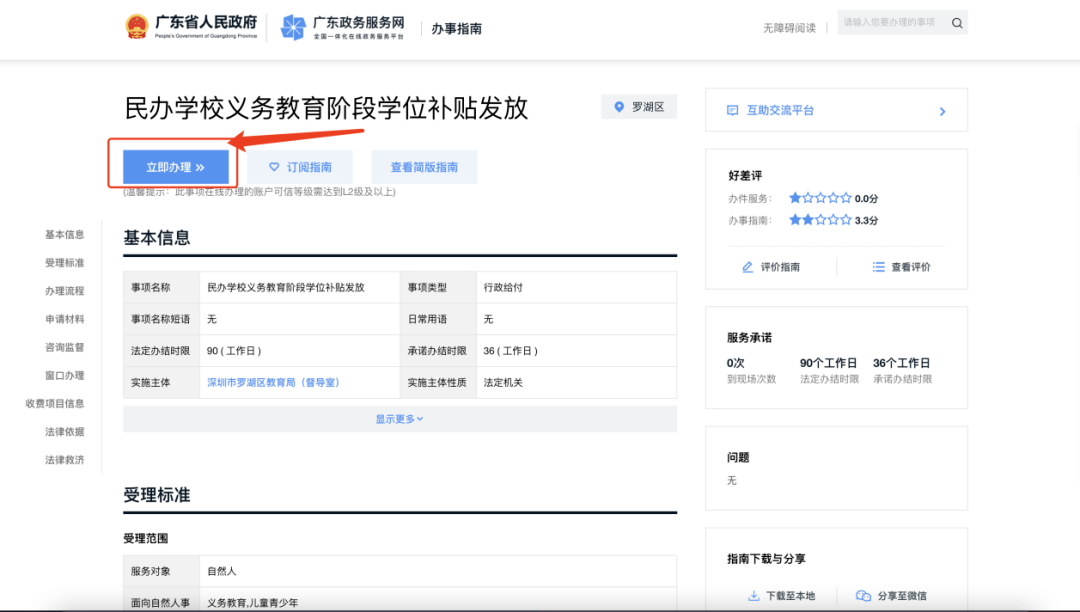Click the Guangdong government emblem logo

pos(136,28)
